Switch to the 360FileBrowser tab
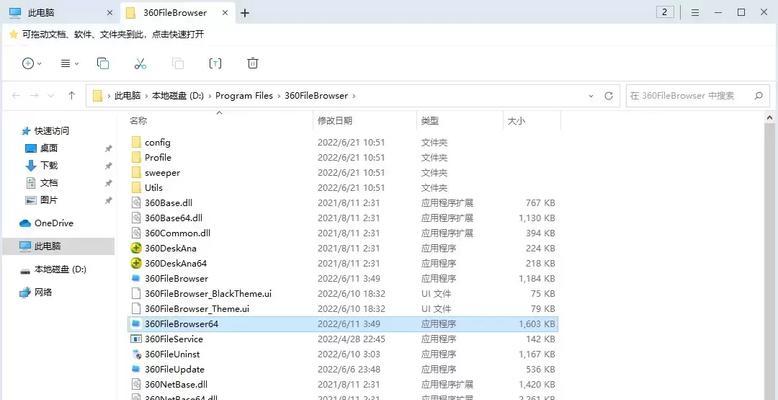The height and width of the screenshot is (400, 778). [x=178, y=13]
